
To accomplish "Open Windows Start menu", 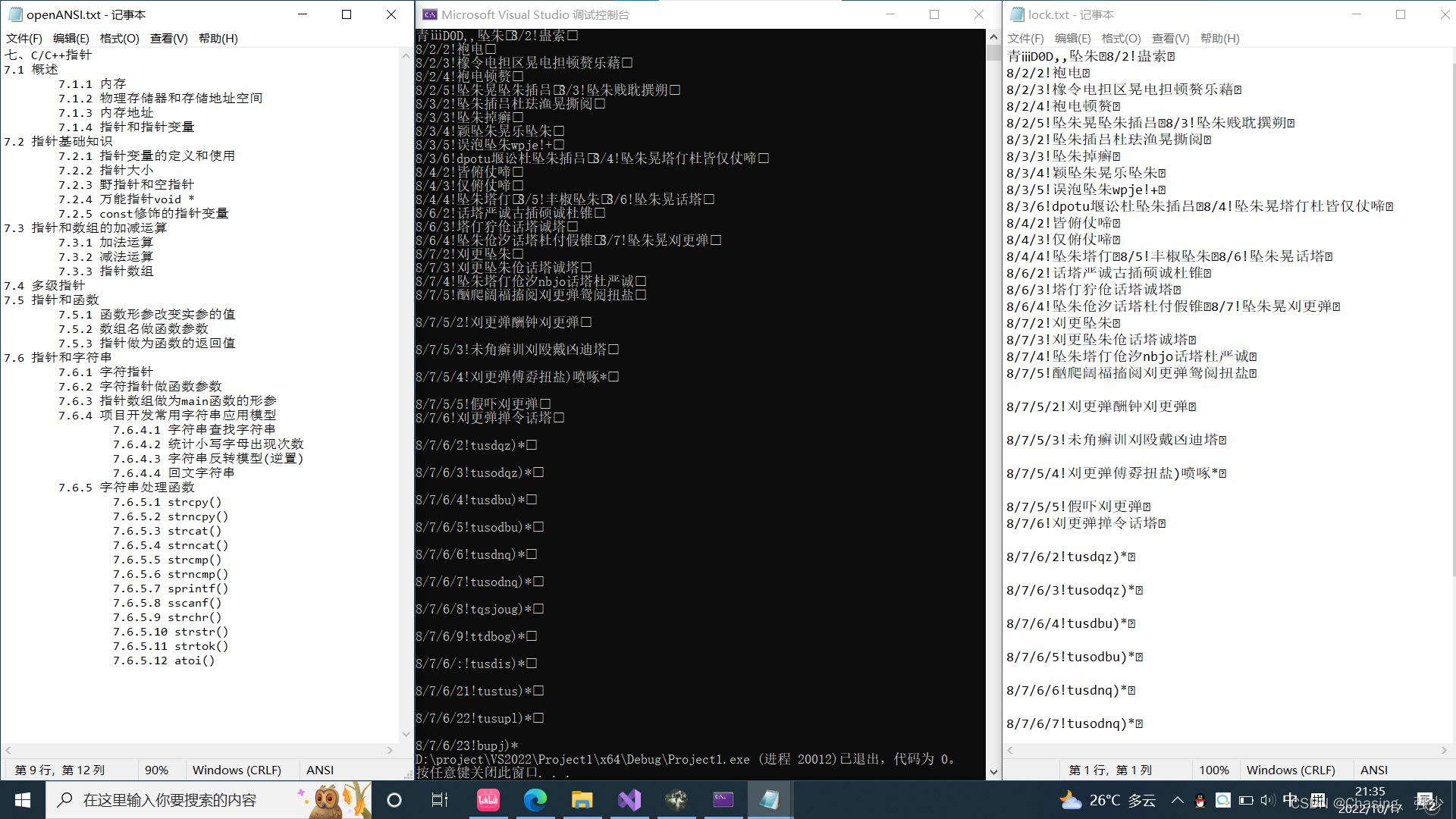I will pos(22,800).
